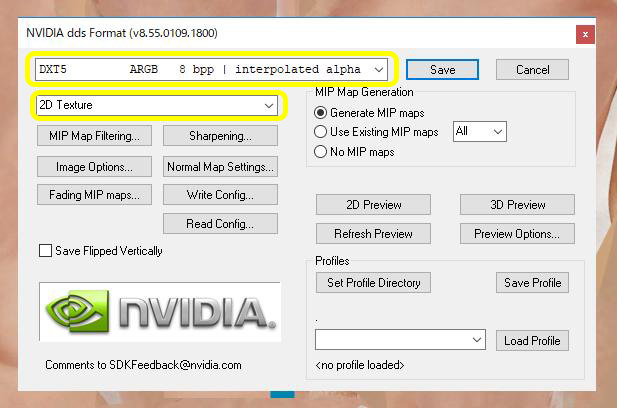Click Load Profile button
This screenshot has width=617, height=408.
[x=532, y=340]
